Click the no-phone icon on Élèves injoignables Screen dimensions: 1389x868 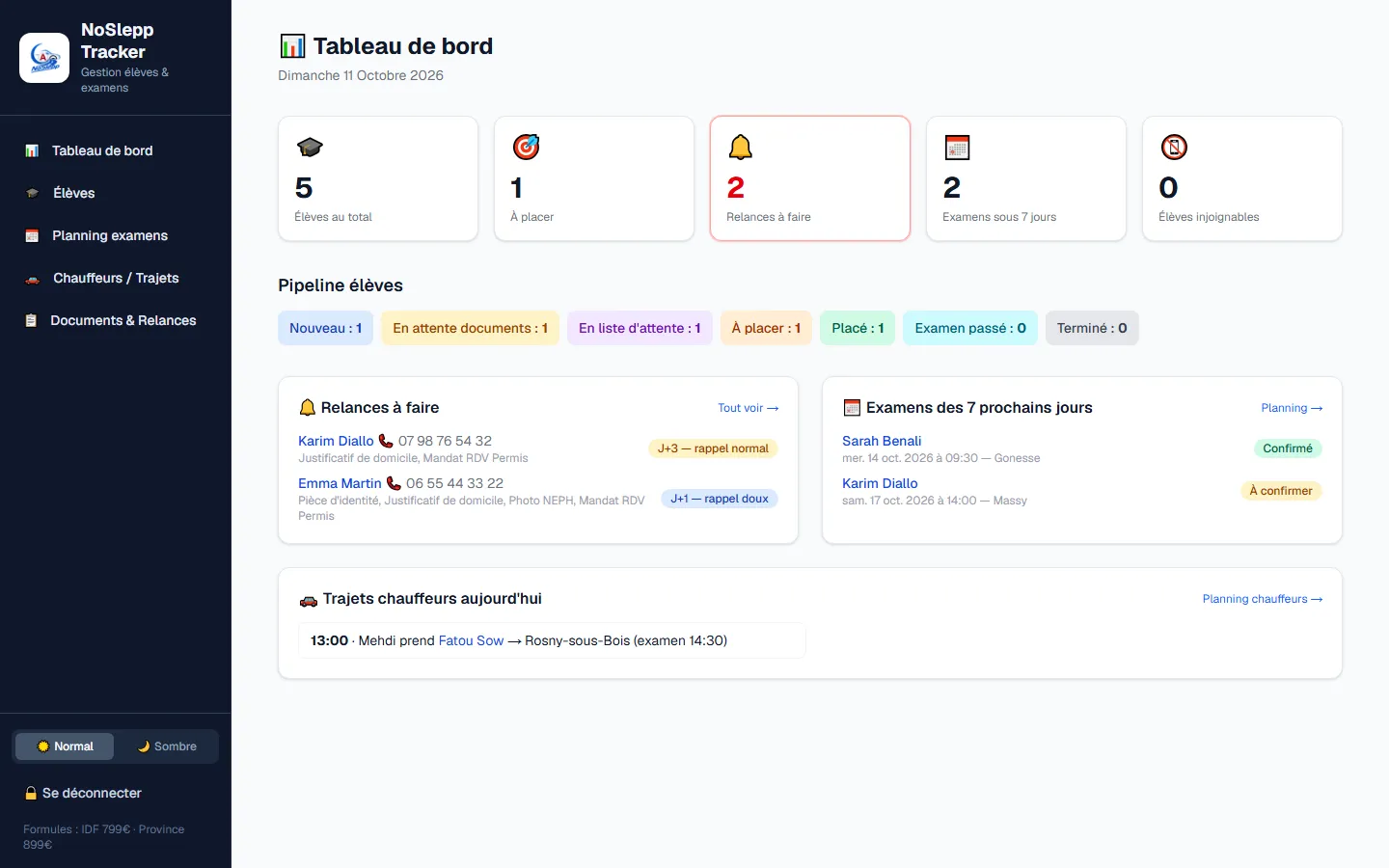pos(1174,147)
